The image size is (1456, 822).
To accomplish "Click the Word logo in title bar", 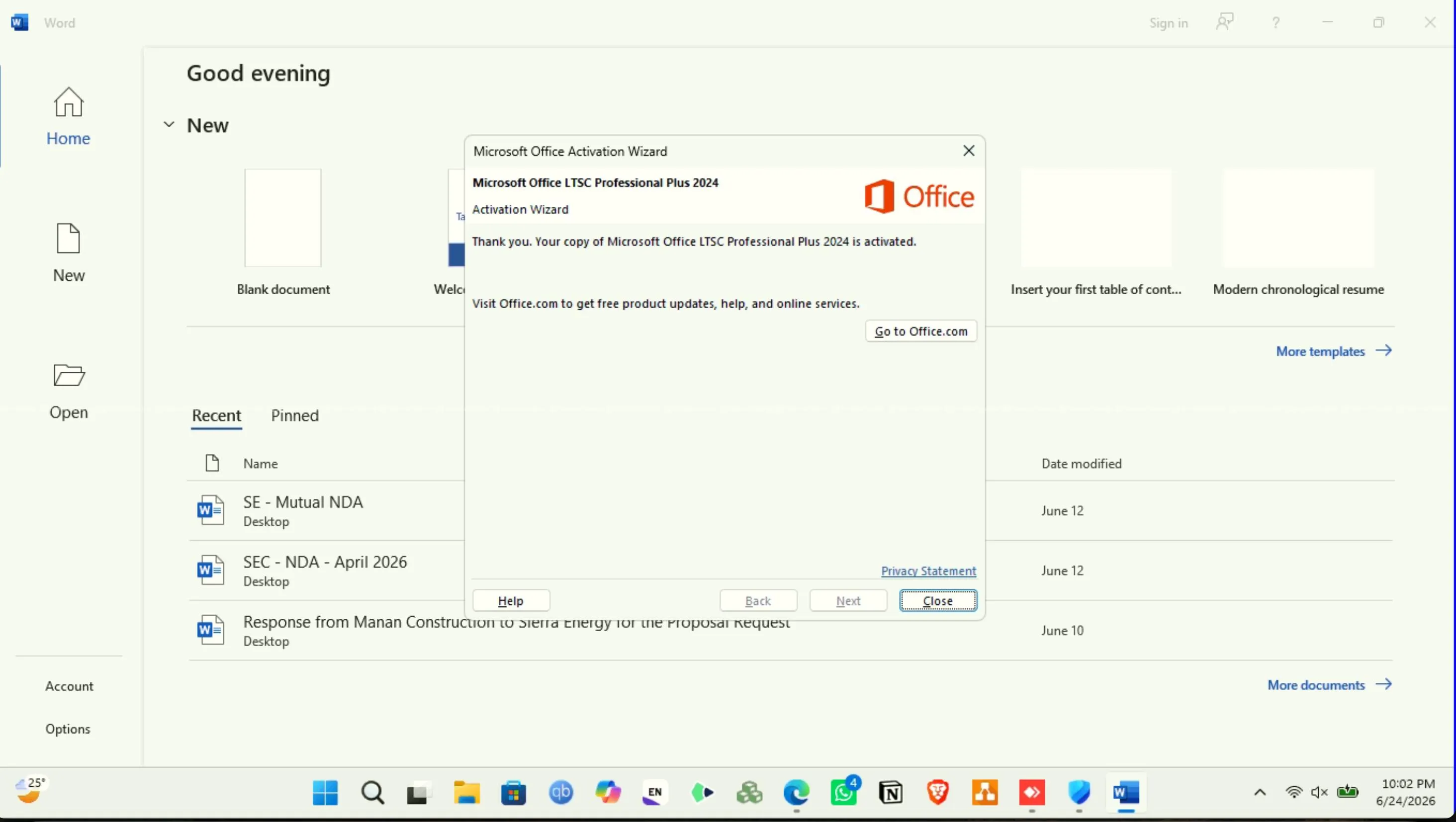I will (20, 22).
